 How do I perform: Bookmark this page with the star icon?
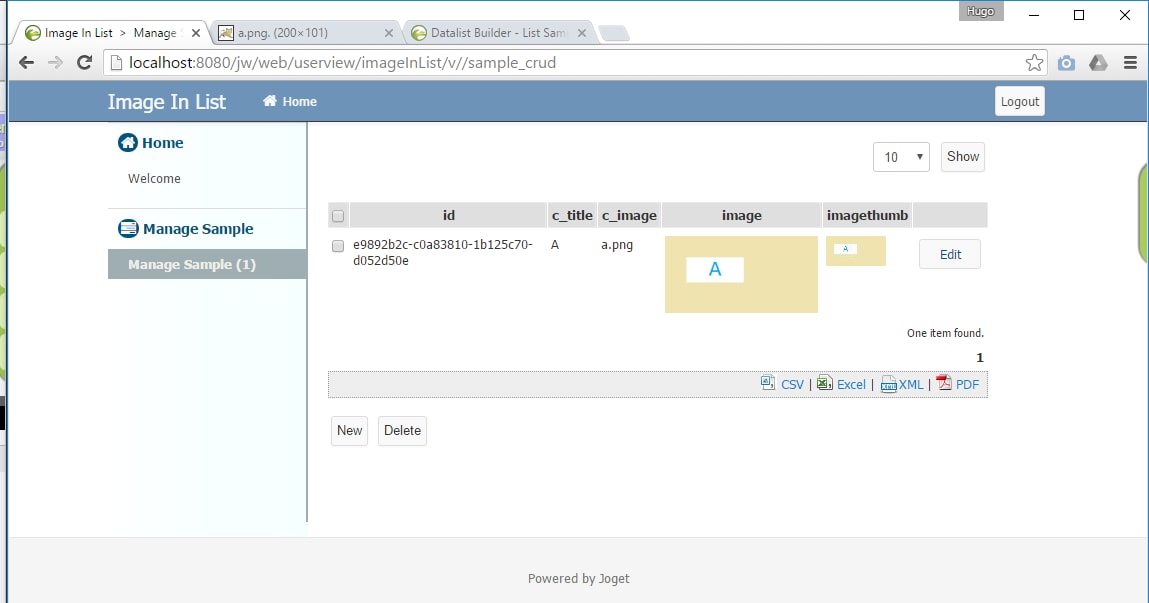1034,62
